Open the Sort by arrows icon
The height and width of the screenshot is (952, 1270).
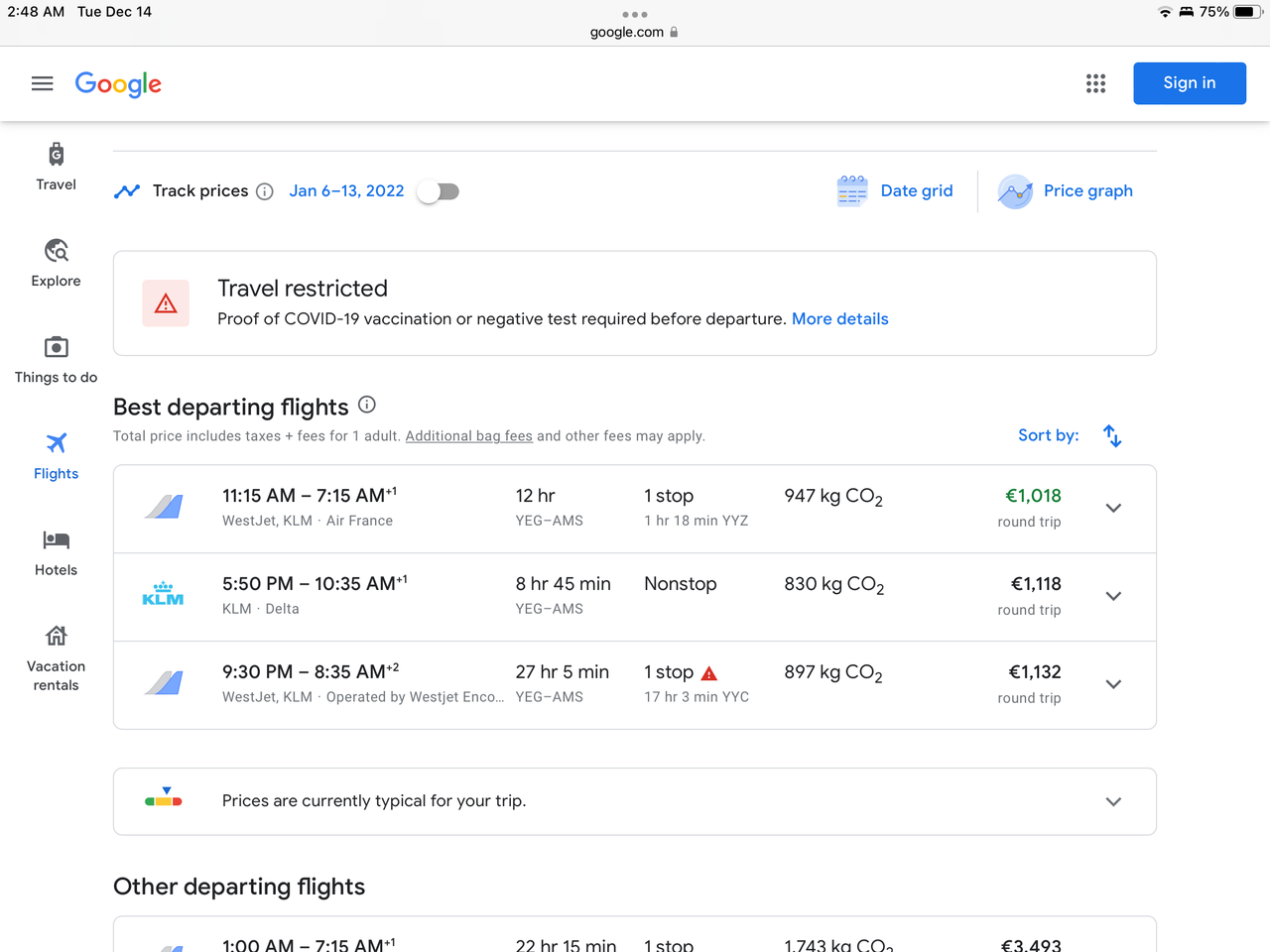[x=1112, y=435]
